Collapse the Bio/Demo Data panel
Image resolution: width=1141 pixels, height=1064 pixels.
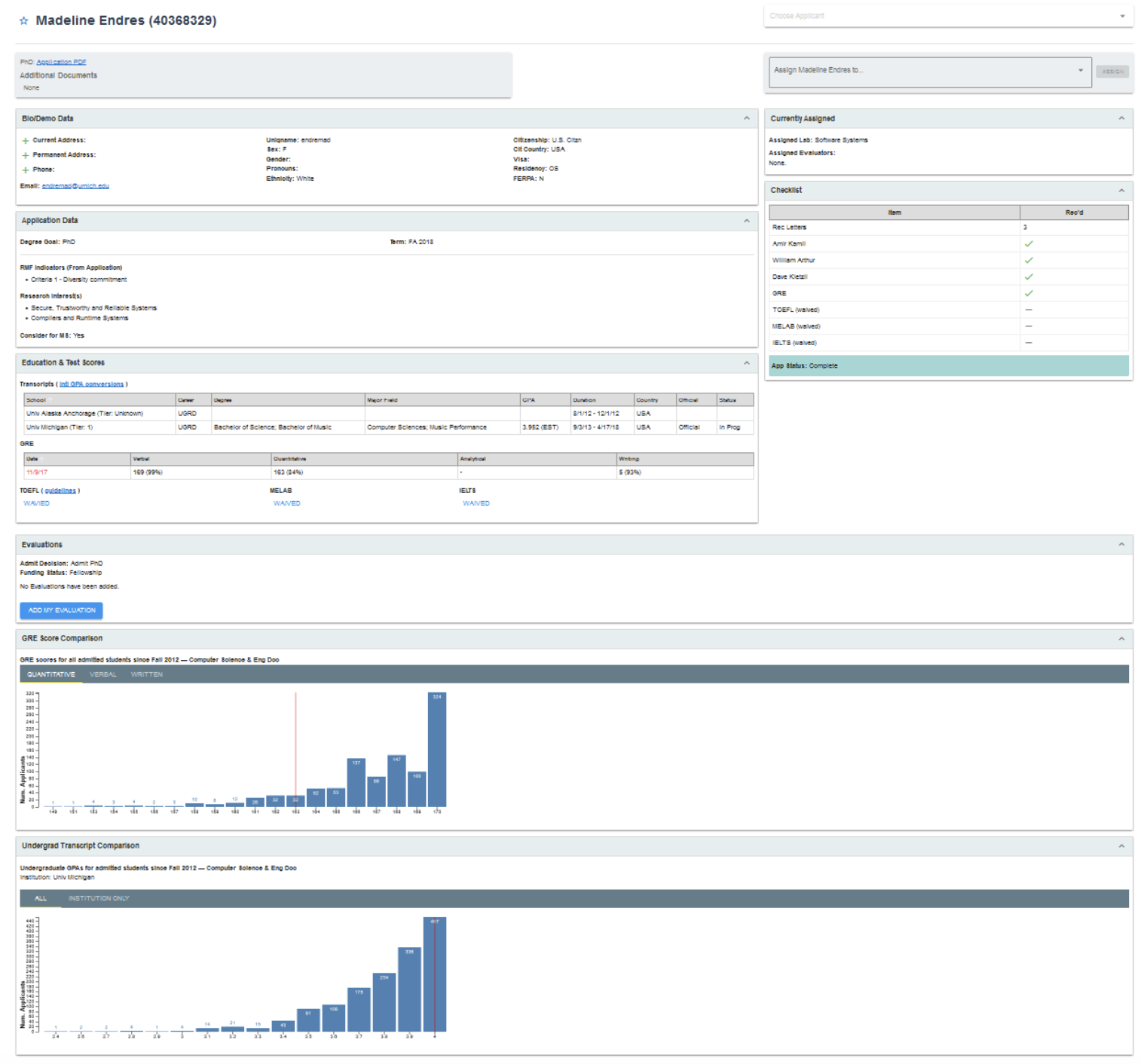pos(746,118)
